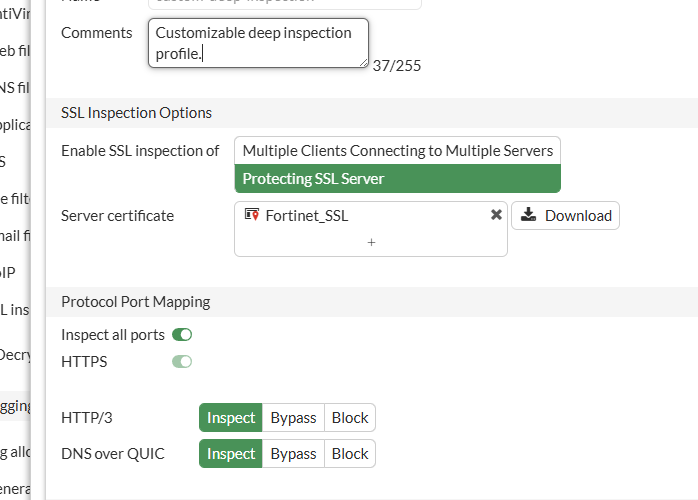The image size is (698, 500).
Task: Download the server certificate
Action: click(566, 215)
